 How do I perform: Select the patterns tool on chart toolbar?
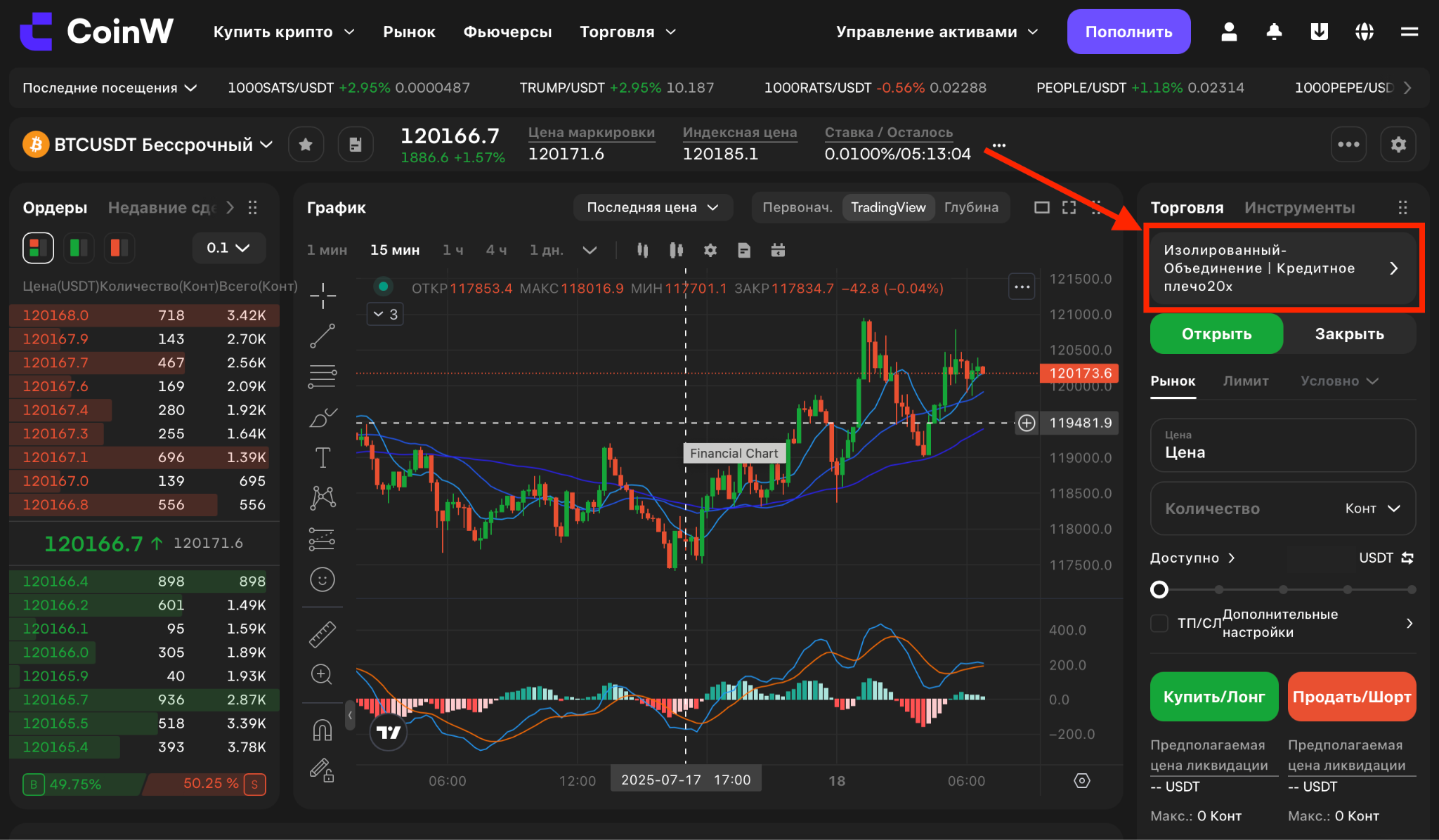(323, 498)
